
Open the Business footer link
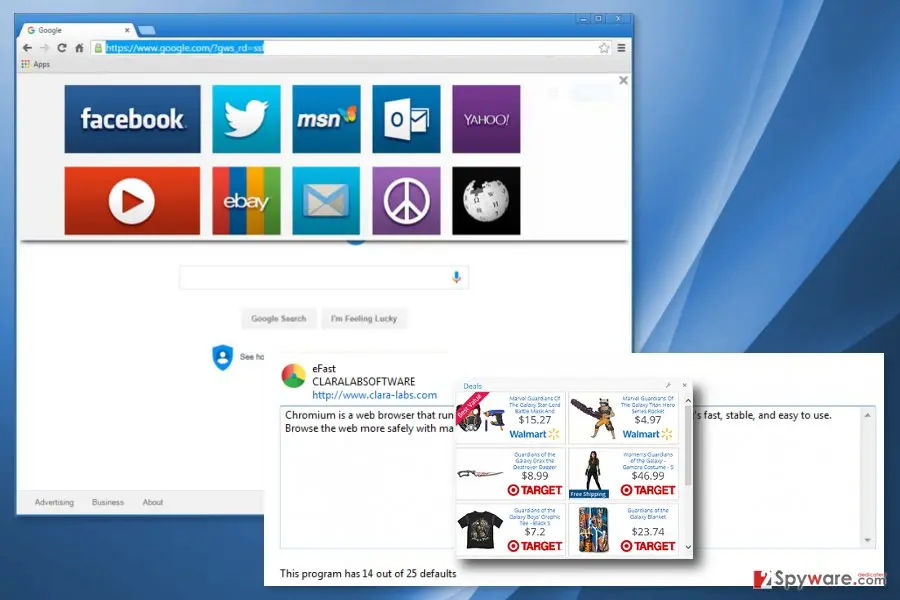coord(108,502)
